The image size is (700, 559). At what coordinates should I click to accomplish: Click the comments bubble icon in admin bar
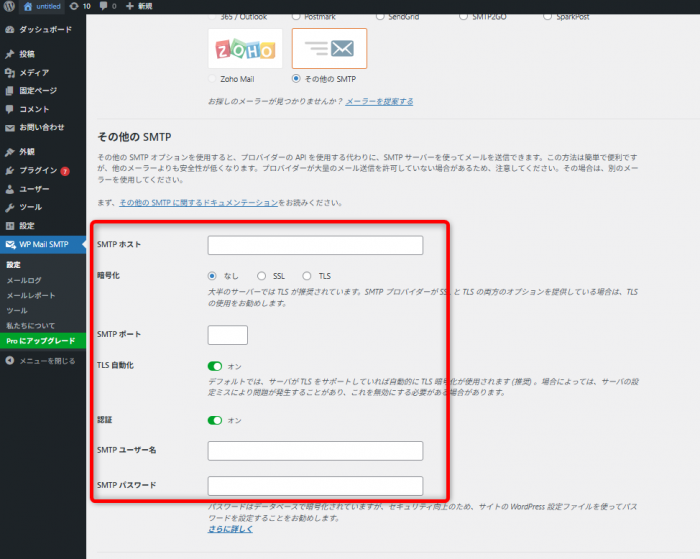coord(103,6)
